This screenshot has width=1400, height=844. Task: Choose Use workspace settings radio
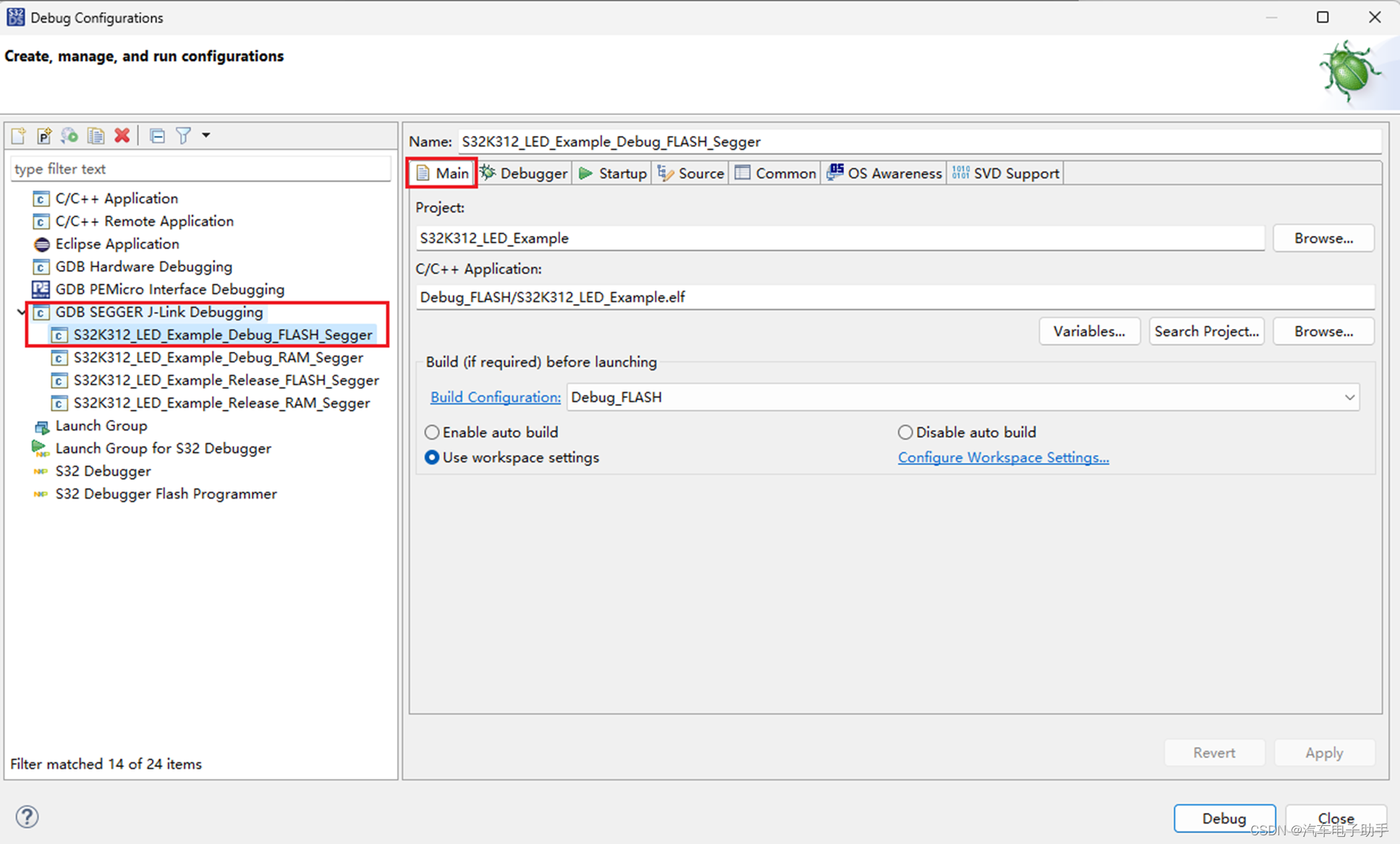click(x=432, y=457)
